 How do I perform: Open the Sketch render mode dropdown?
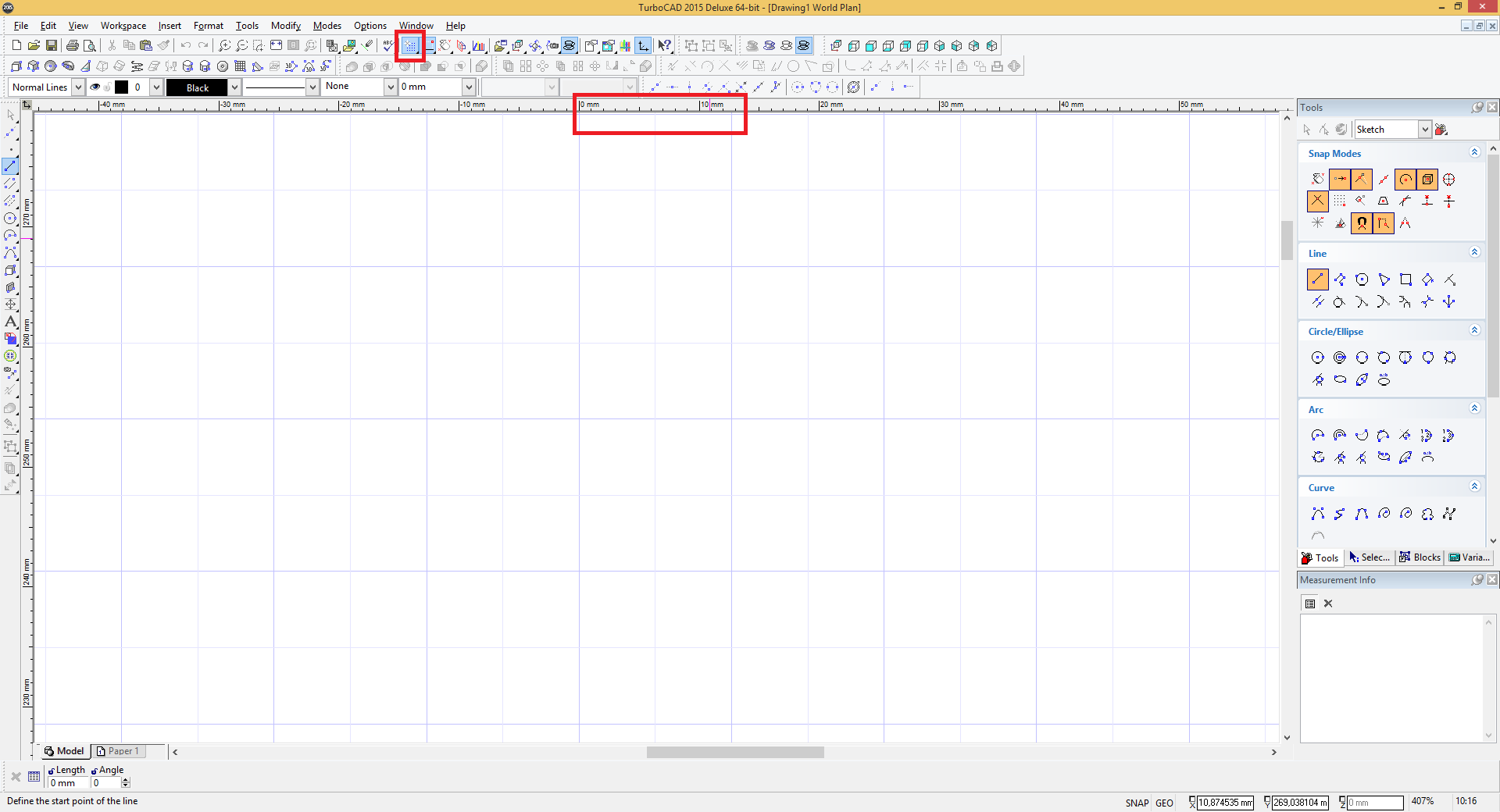[x=1425, y=130]
